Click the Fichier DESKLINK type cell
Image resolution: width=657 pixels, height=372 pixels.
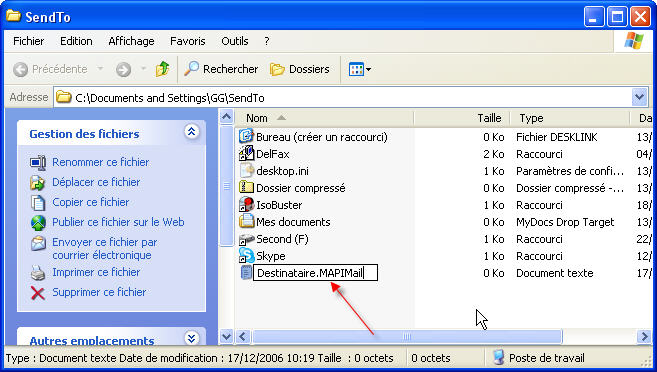point(556,137)
